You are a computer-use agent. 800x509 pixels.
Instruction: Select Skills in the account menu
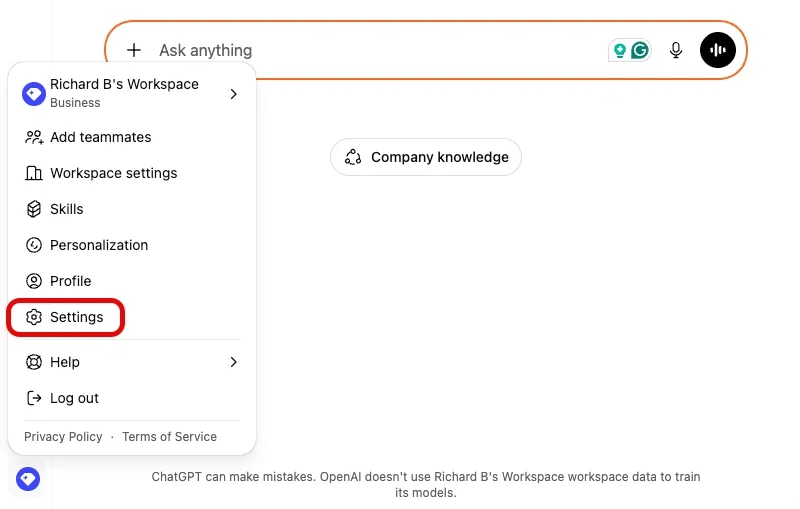tap(132, 209)
